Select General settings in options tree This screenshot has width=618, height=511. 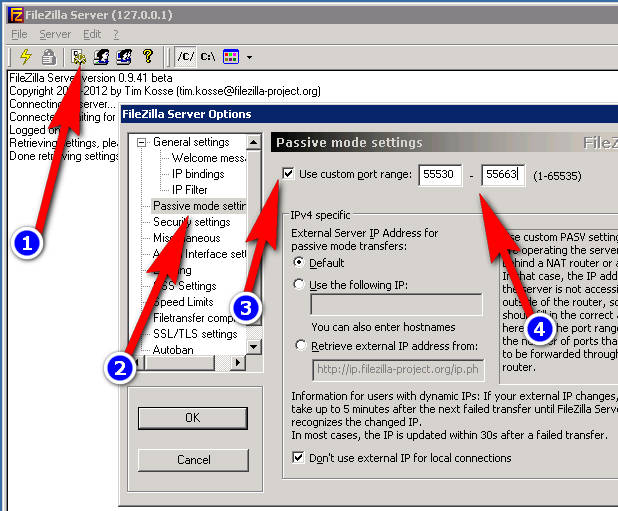pos(191,142)
